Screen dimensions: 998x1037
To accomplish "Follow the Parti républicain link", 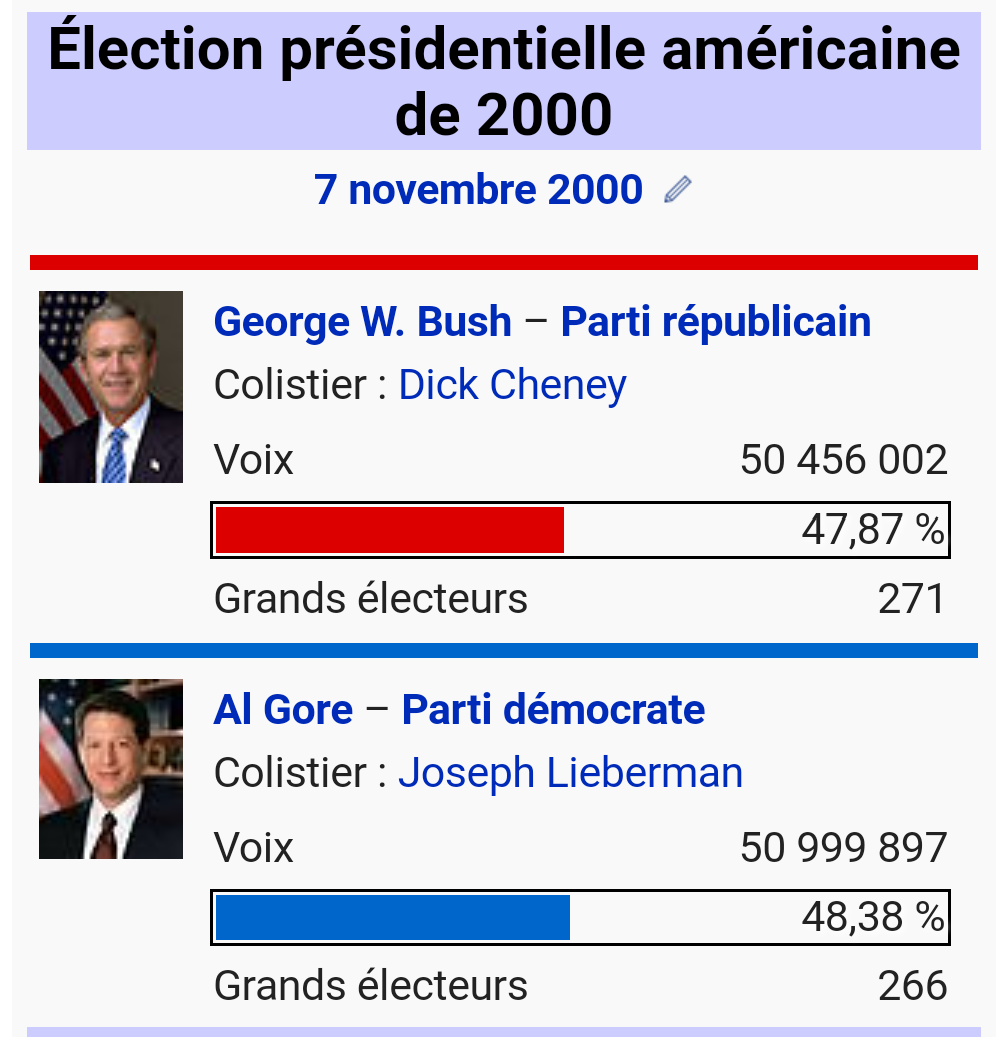I will coord(715,322).
